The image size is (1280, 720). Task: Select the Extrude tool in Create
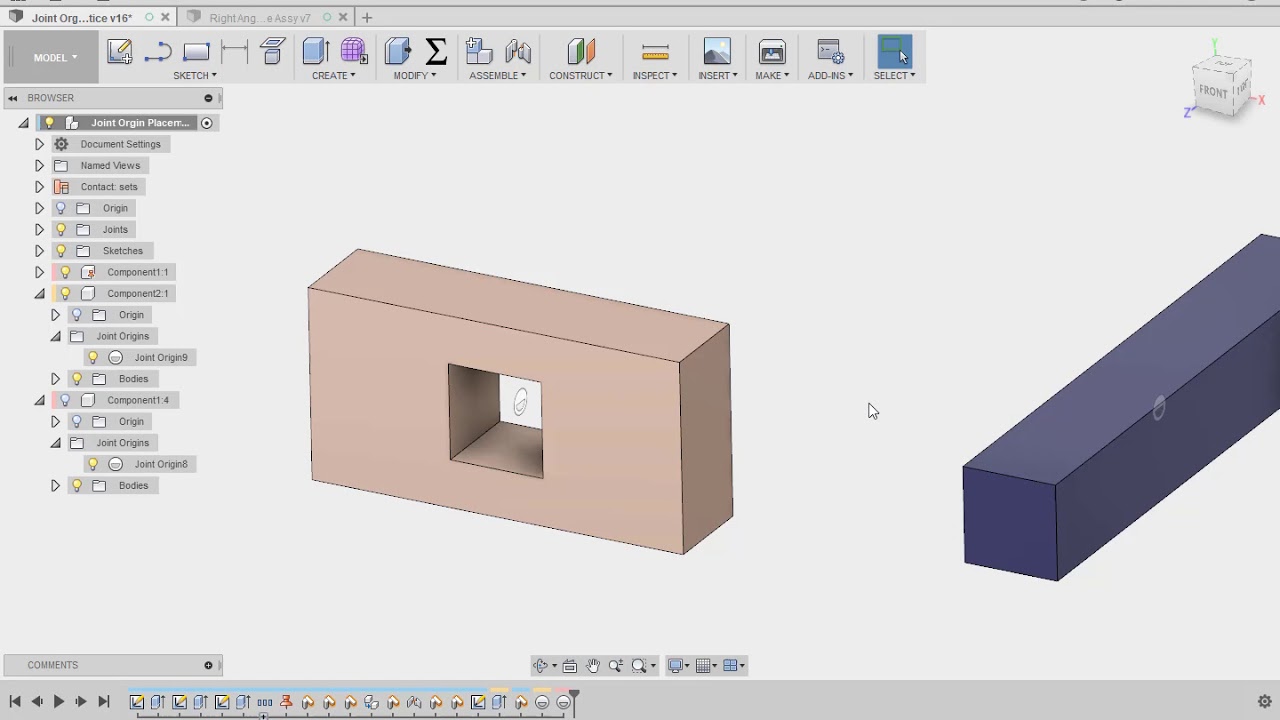click(x=316, y=52)
